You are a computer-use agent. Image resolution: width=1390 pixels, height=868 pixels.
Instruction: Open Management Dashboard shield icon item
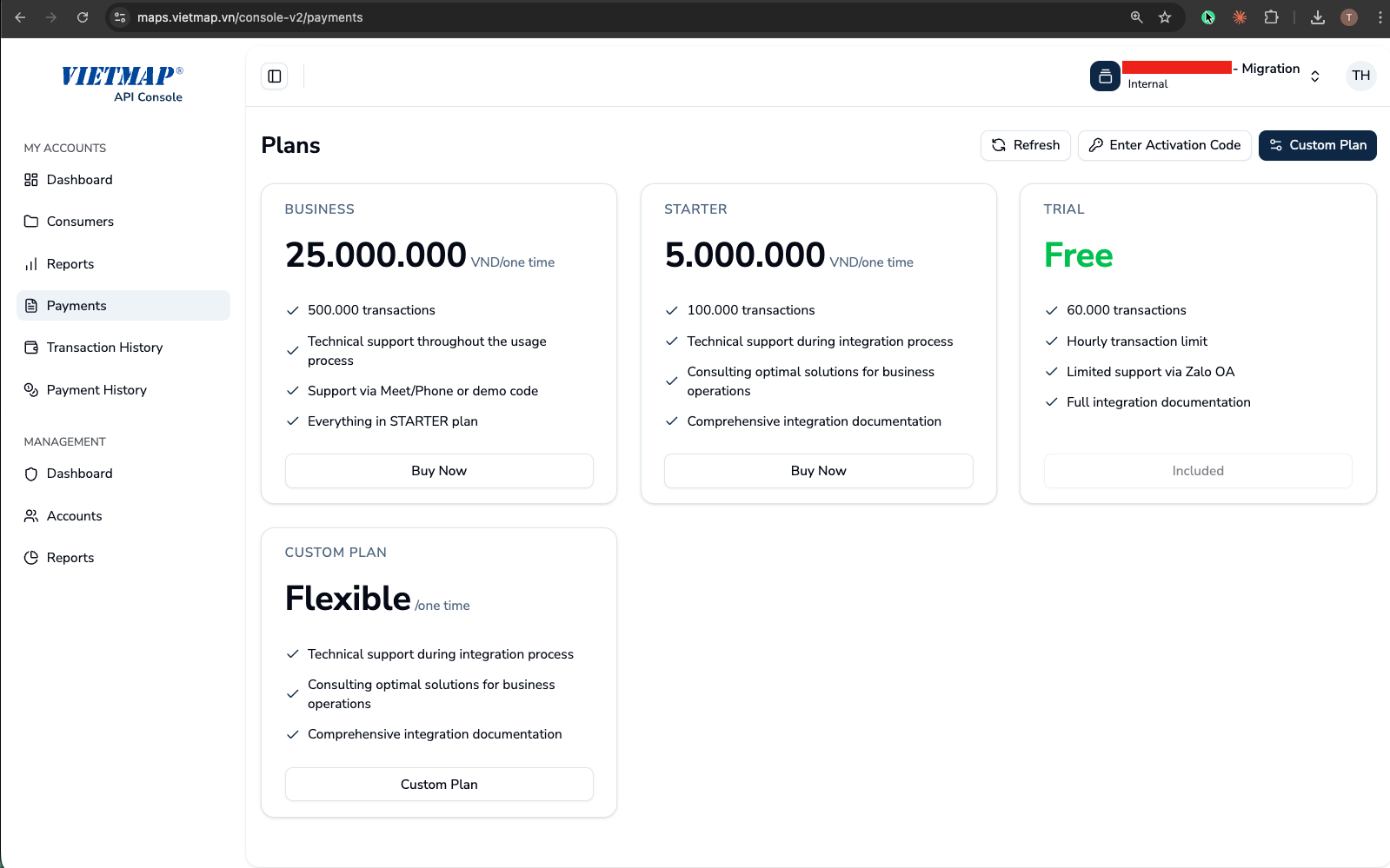(x=79, y=474)
